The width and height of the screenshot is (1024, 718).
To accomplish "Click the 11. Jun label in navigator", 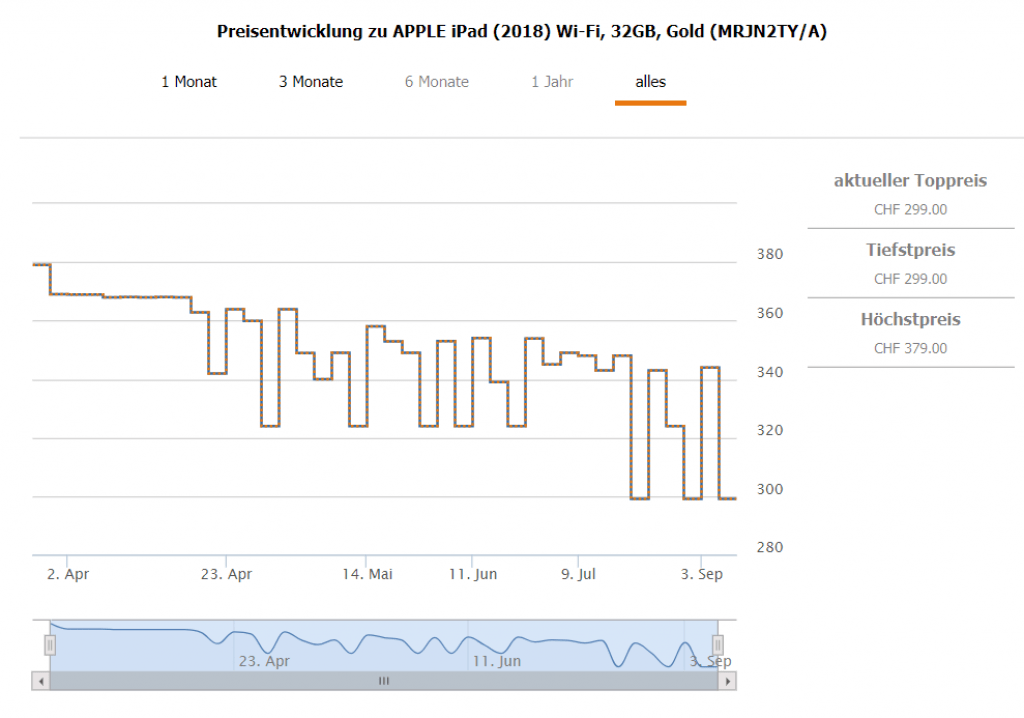I will pos(496,661).
